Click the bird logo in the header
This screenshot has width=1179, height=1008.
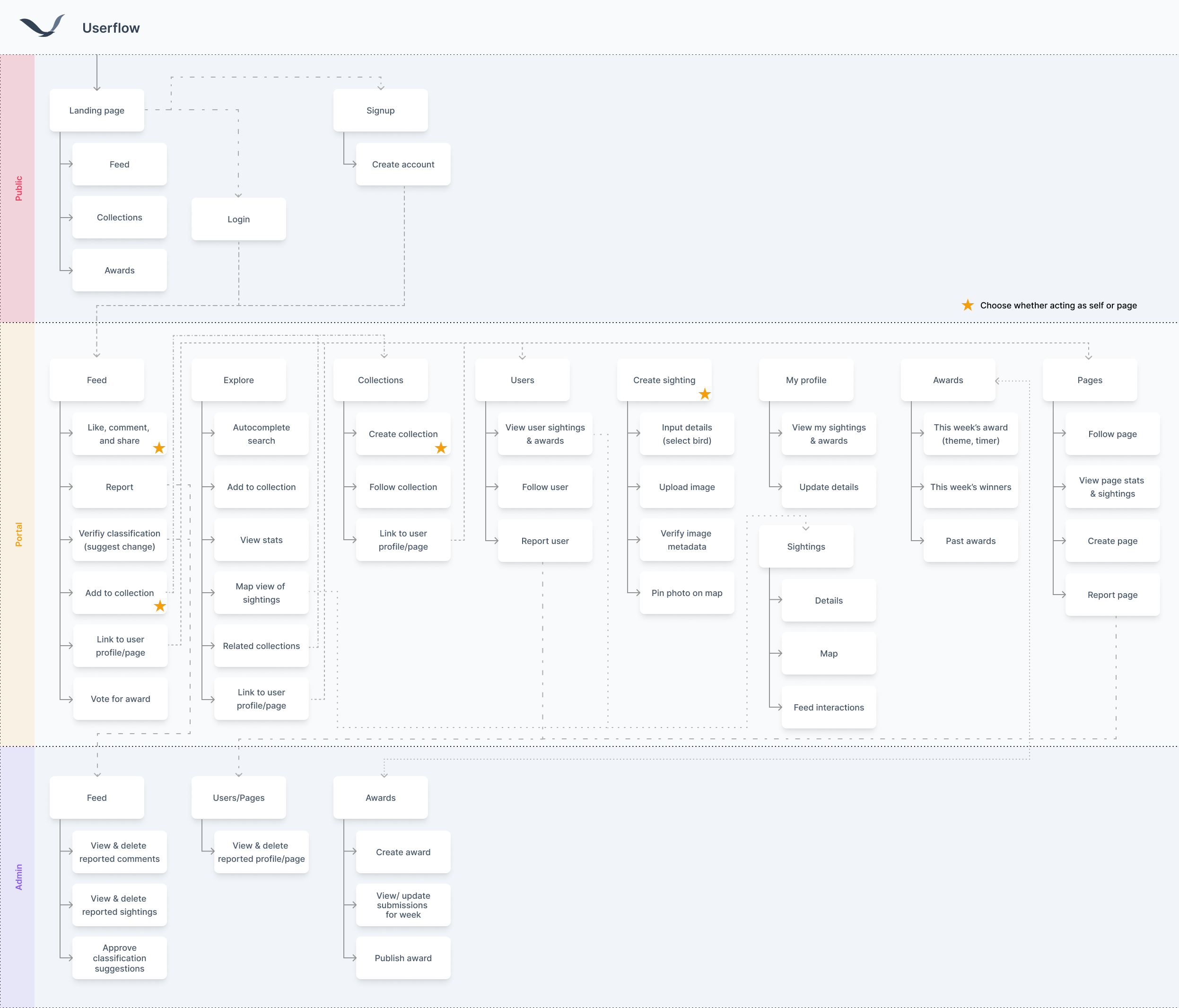tap(43, 26)
